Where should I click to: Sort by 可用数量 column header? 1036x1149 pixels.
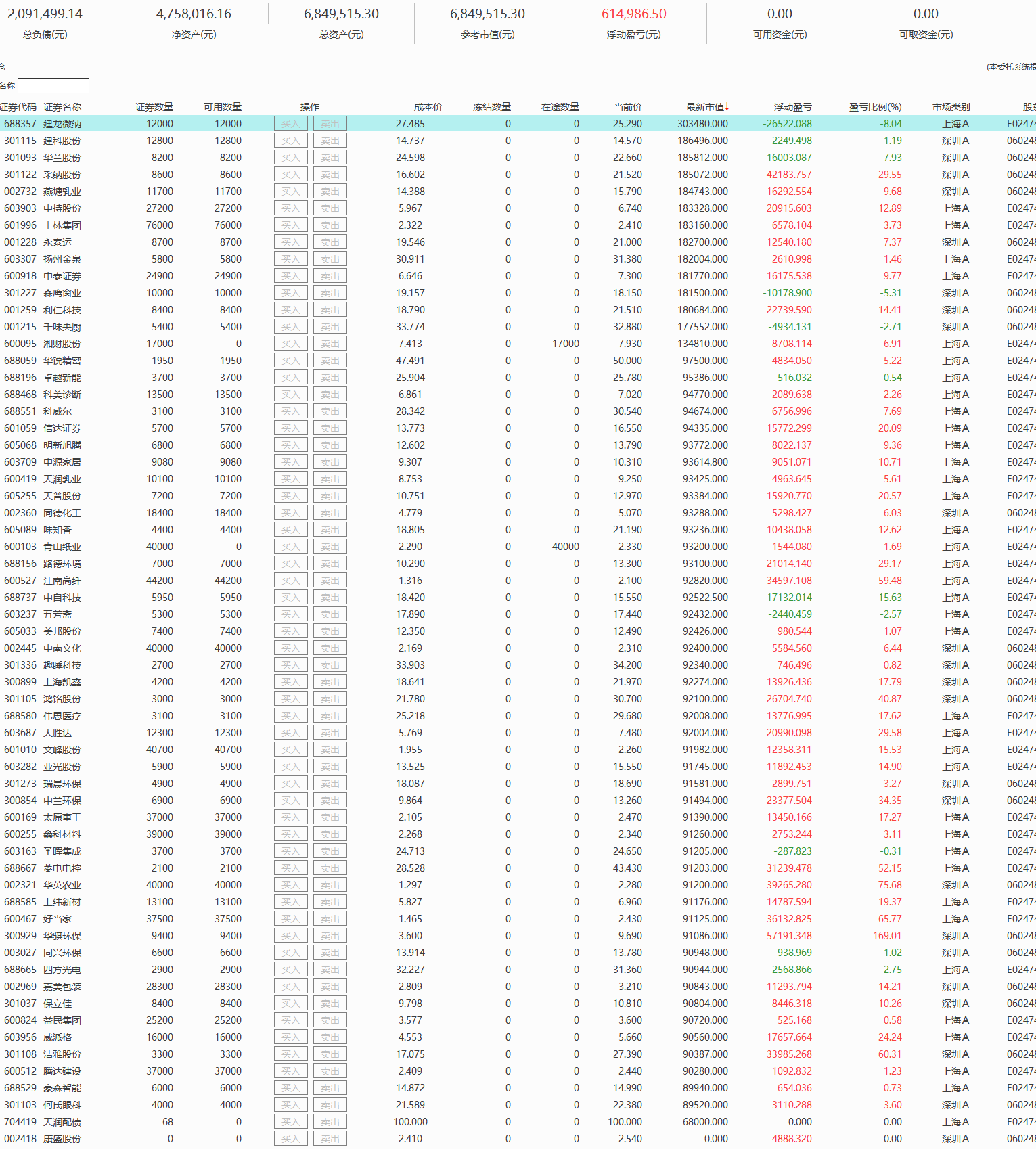point(223,107)
